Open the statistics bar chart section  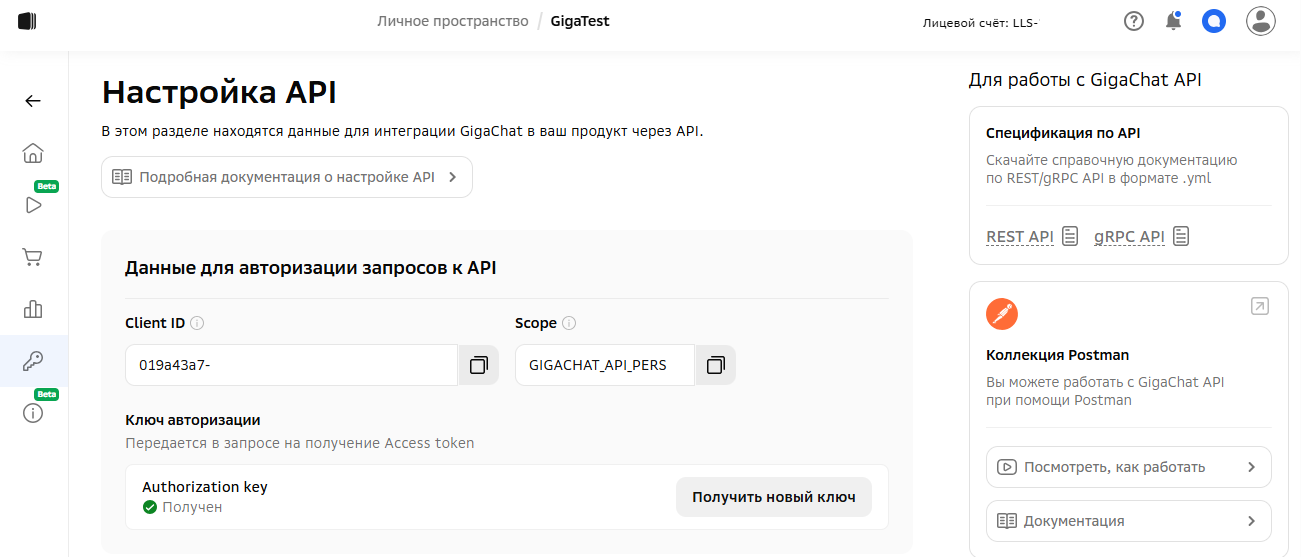pos(33,309)
